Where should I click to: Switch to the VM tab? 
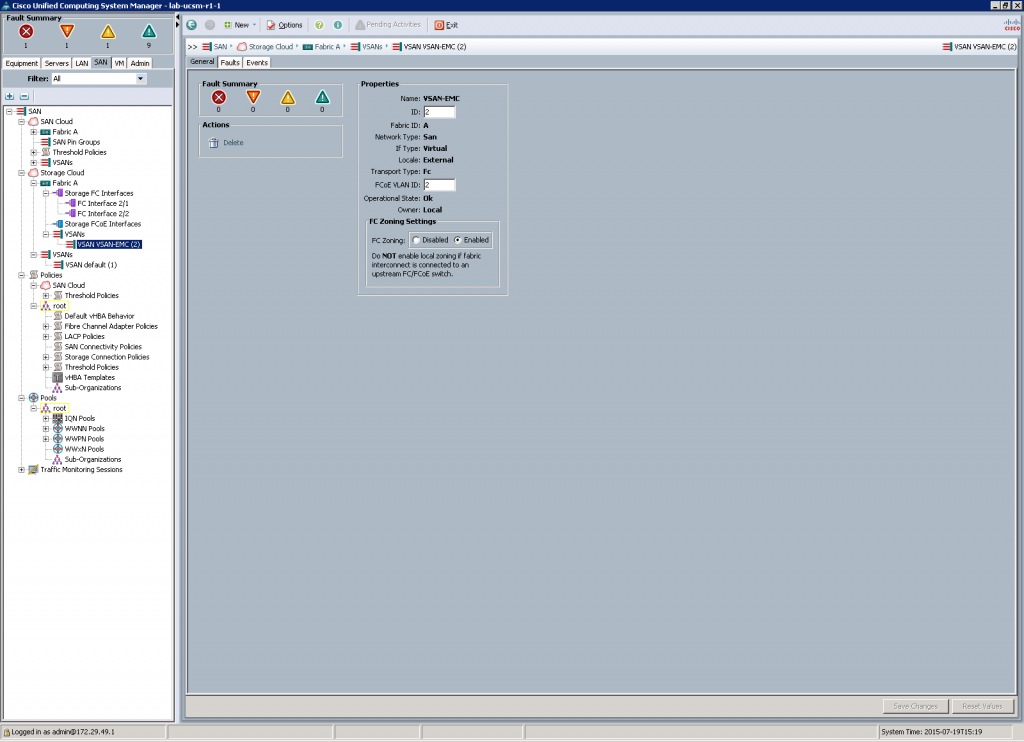coord(120,63)
